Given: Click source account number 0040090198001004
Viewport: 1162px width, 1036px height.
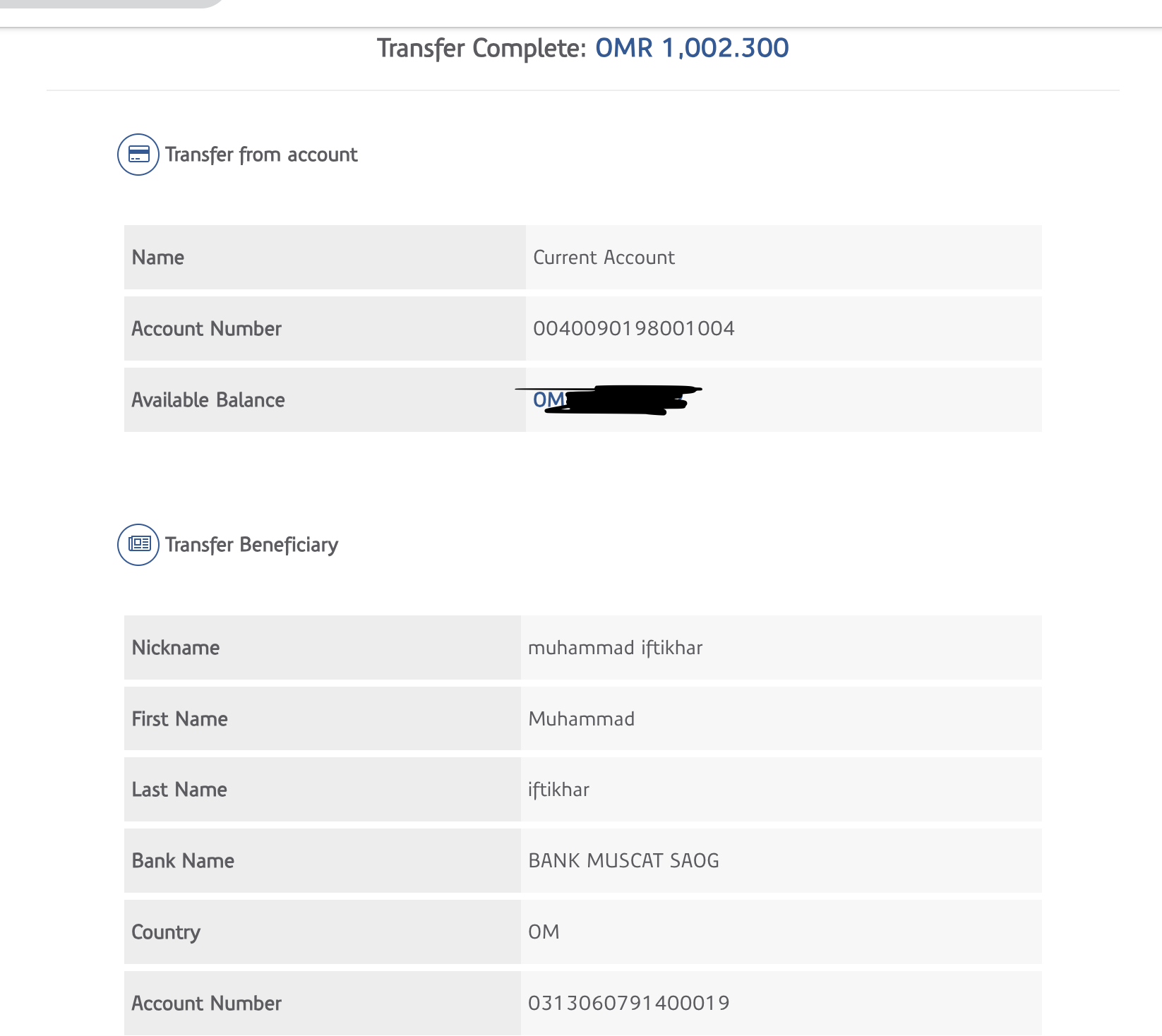Looking at the screenshot, I should click(x=633, y=329).
